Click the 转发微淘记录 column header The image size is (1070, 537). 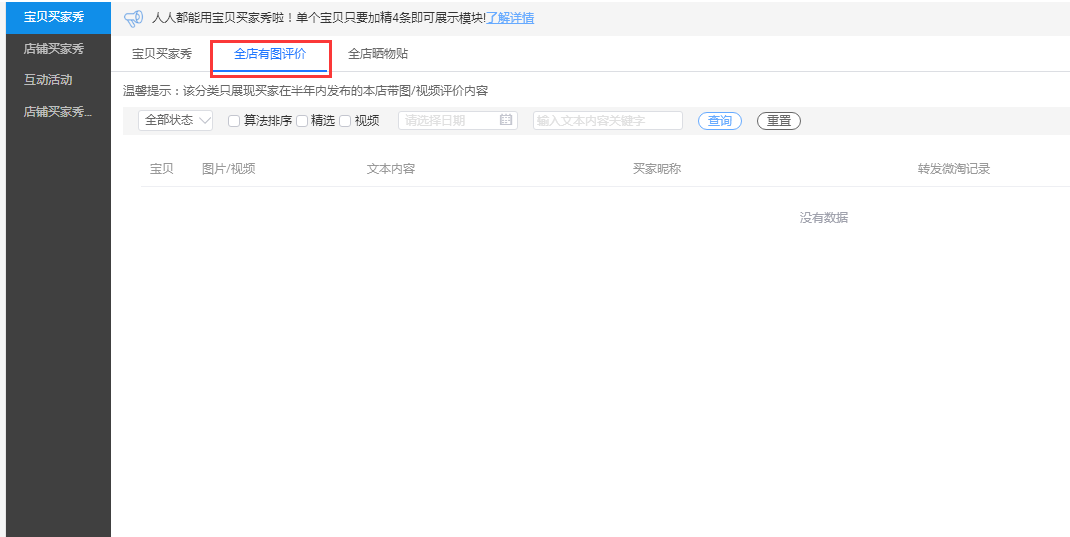click(x=953, y=169)
